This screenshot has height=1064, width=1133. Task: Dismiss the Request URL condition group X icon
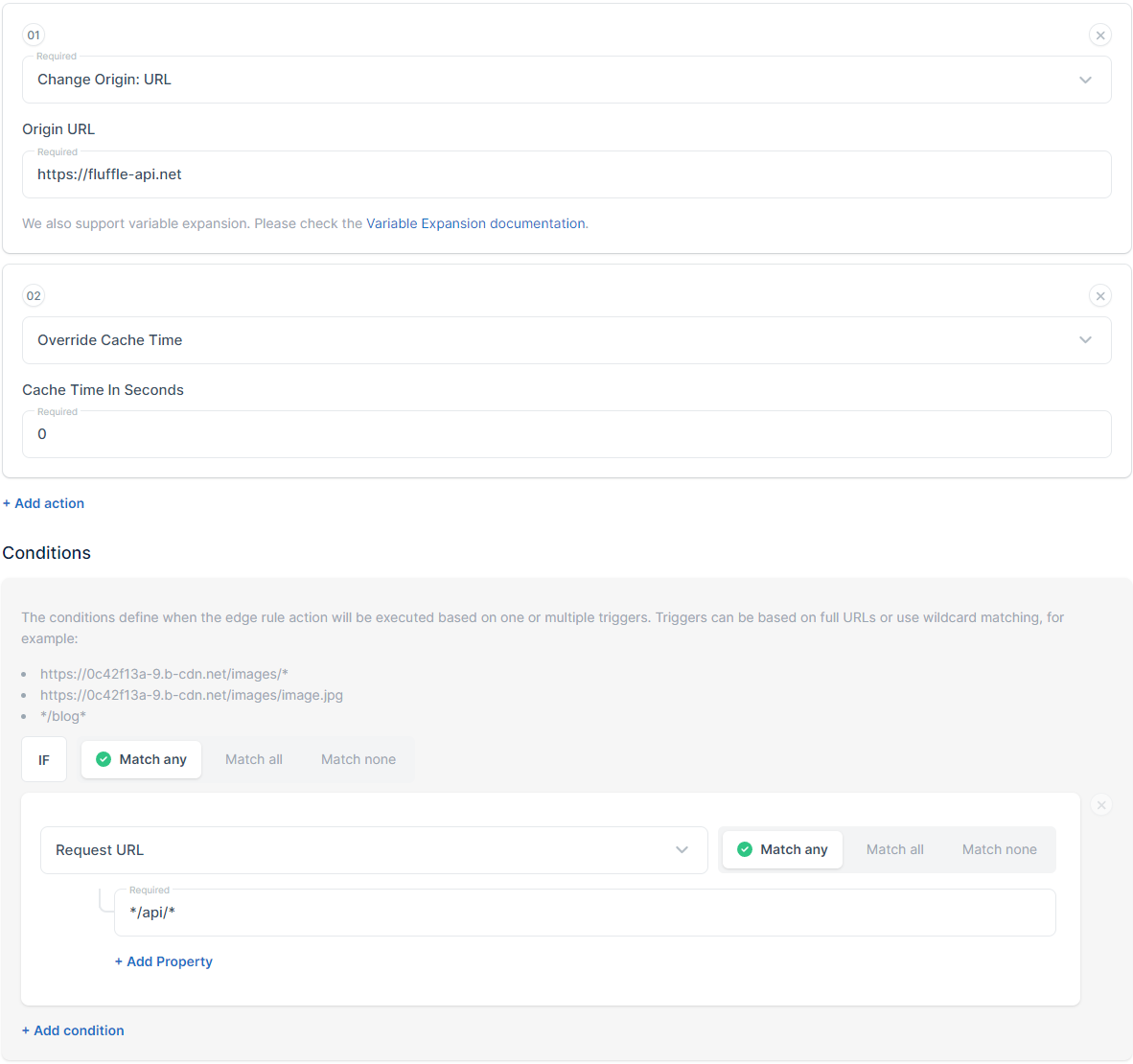1100,805
